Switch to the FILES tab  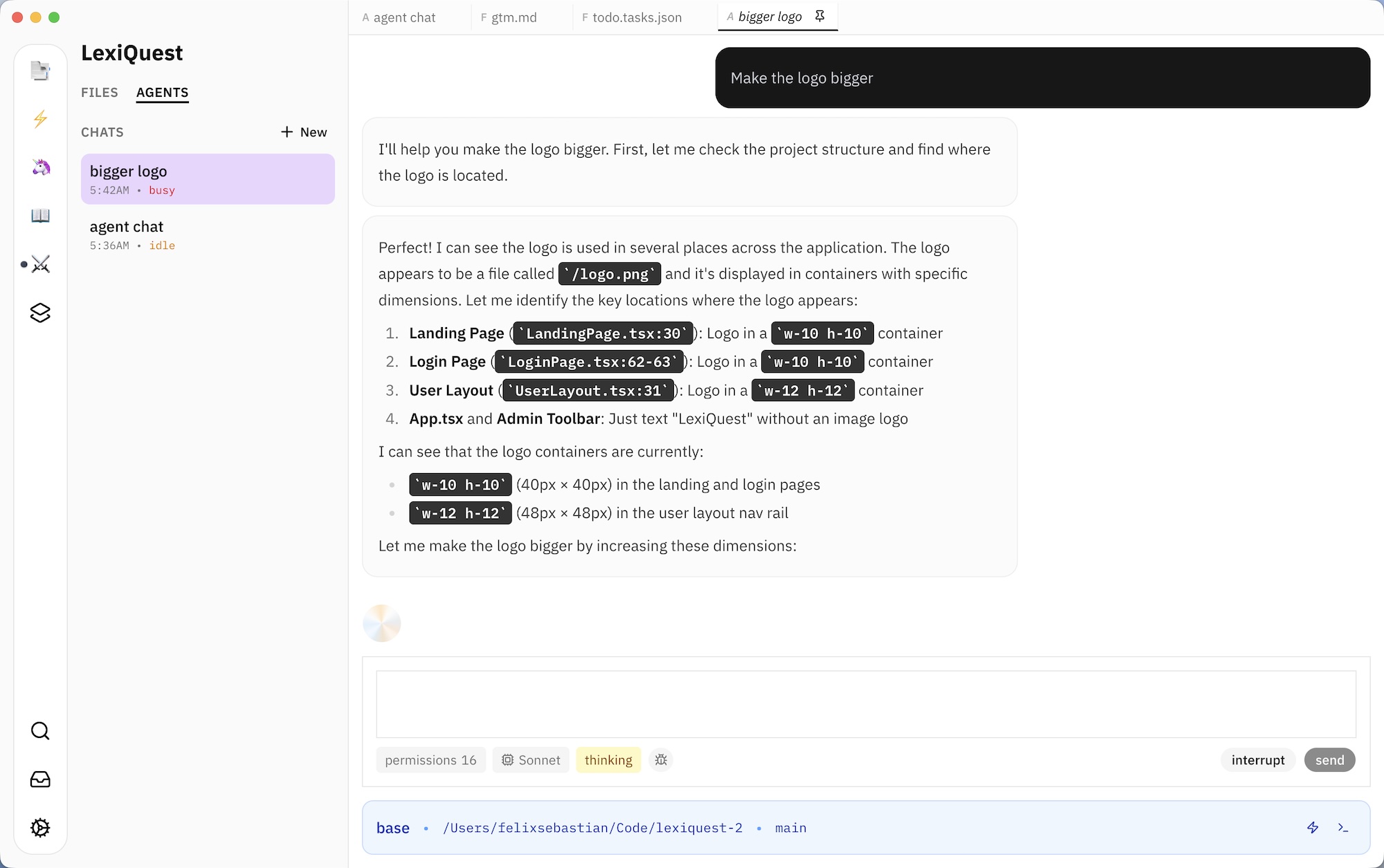(99, 92)
